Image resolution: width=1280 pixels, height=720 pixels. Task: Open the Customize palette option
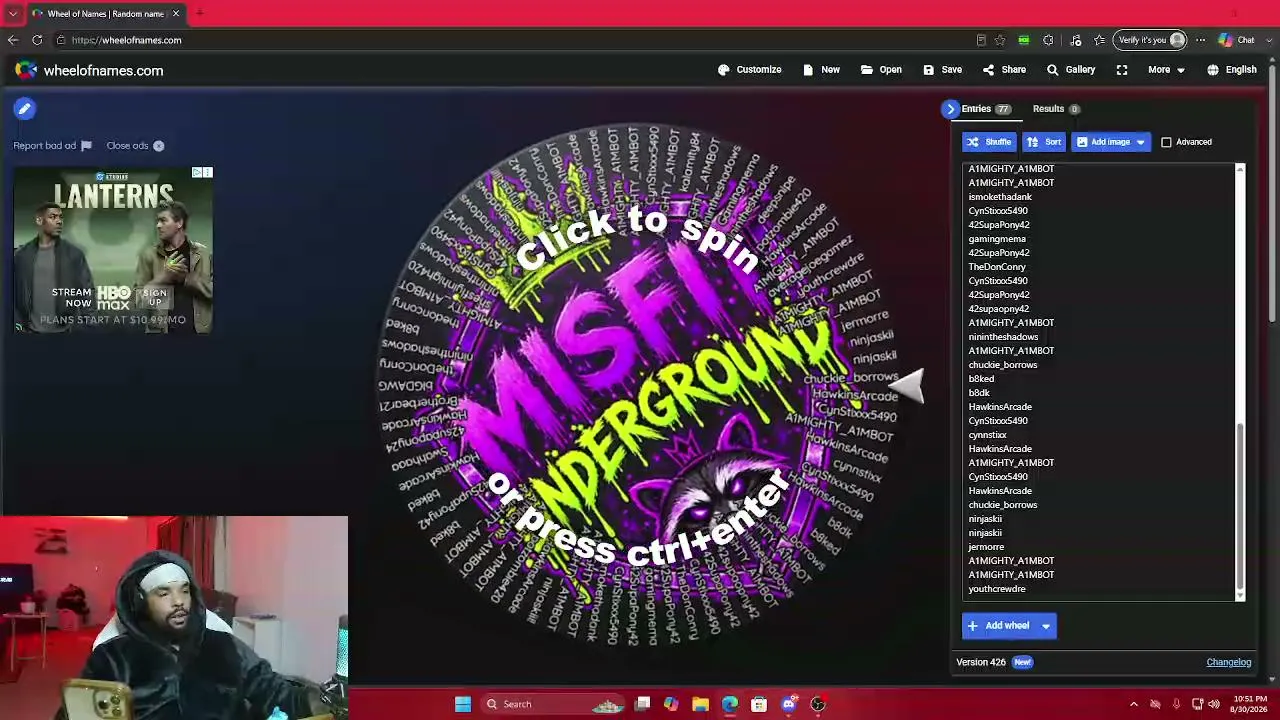(x=749, y=70)
